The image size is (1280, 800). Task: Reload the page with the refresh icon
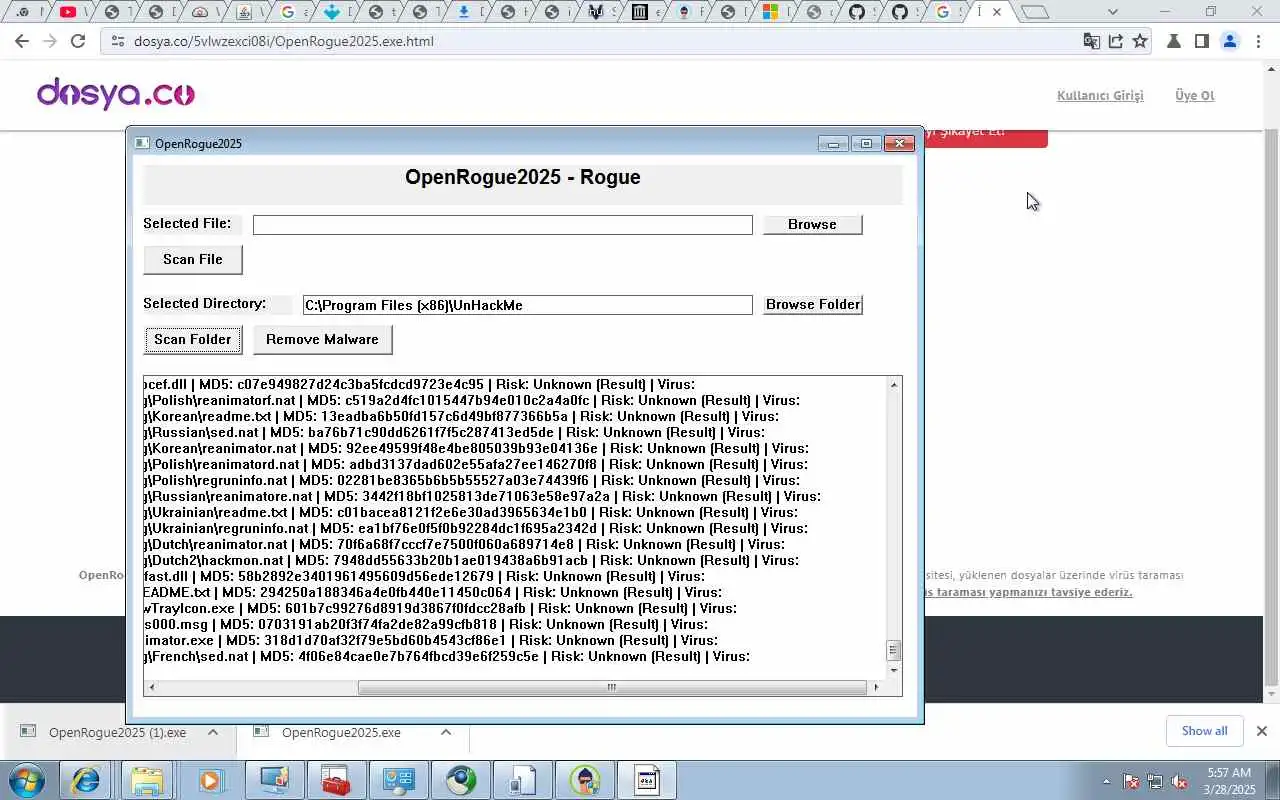78,41
